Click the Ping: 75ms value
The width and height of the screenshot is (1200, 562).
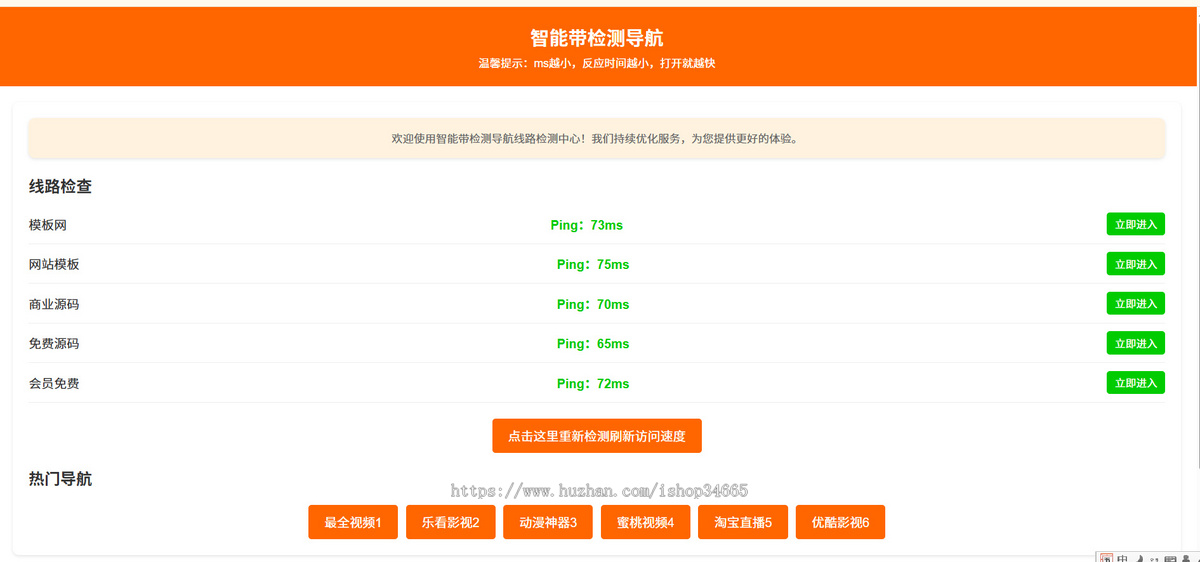tap(593, 265)
